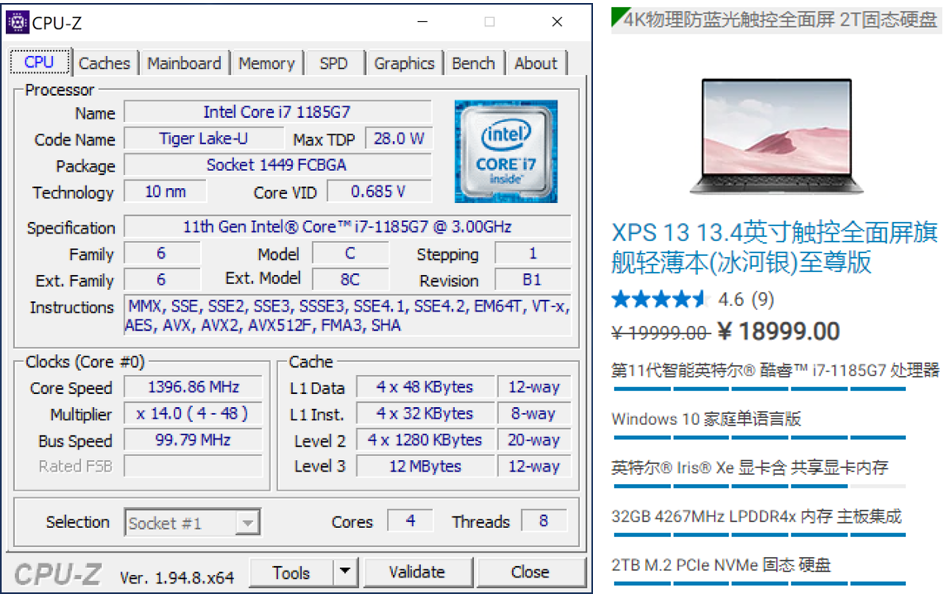The image size is (944, 596).
Task: Click the i7-1185G7 processor spec line
Action: pos(775,370)
